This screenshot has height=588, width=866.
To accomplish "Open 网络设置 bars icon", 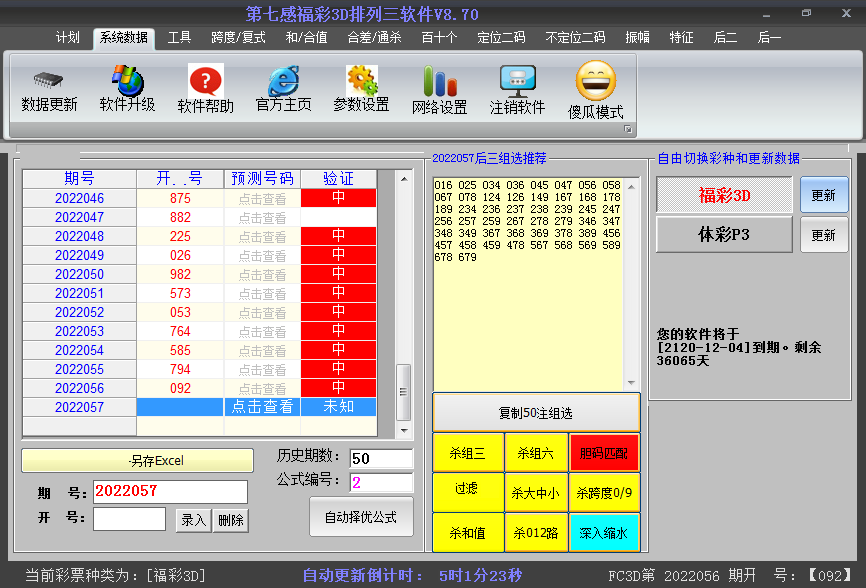I will click(440, 81).
